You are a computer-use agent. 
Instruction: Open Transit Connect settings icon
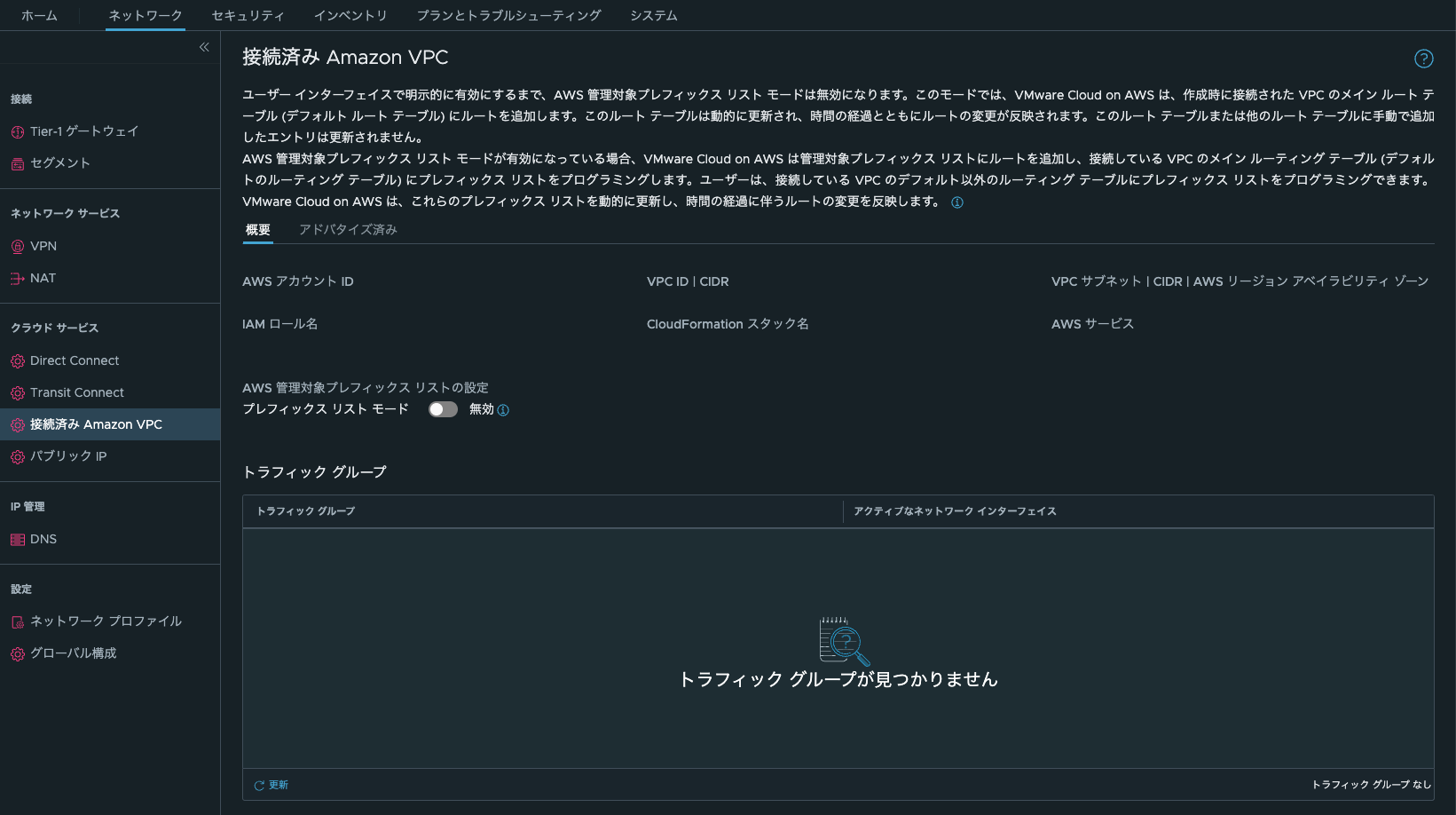16,392
